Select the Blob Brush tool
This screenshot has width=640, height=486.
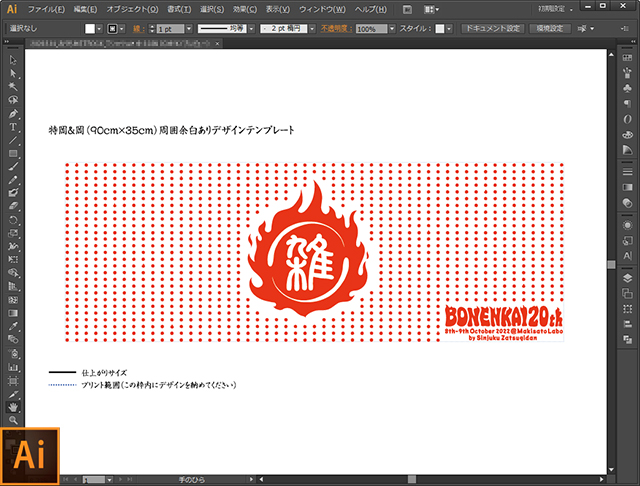[x=13, y=193]
